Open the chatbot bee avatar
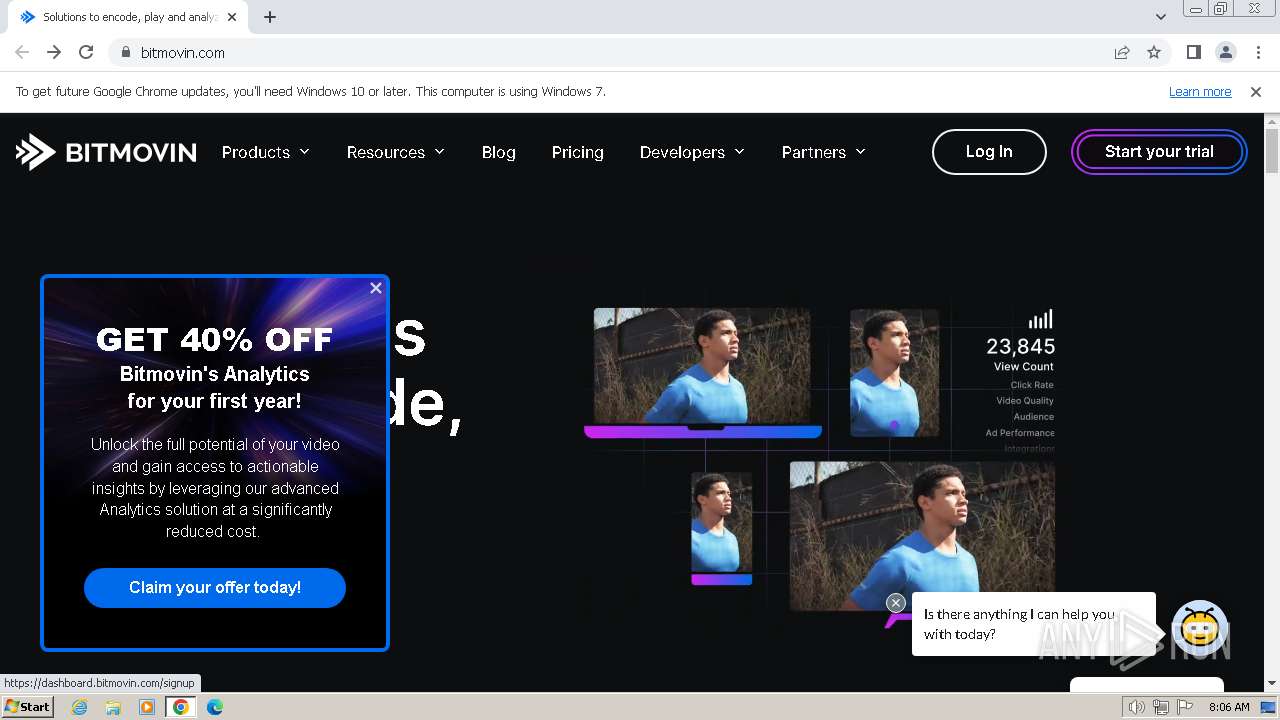The width and height of the screenshot is (1280, 720). click(1200, 628)
